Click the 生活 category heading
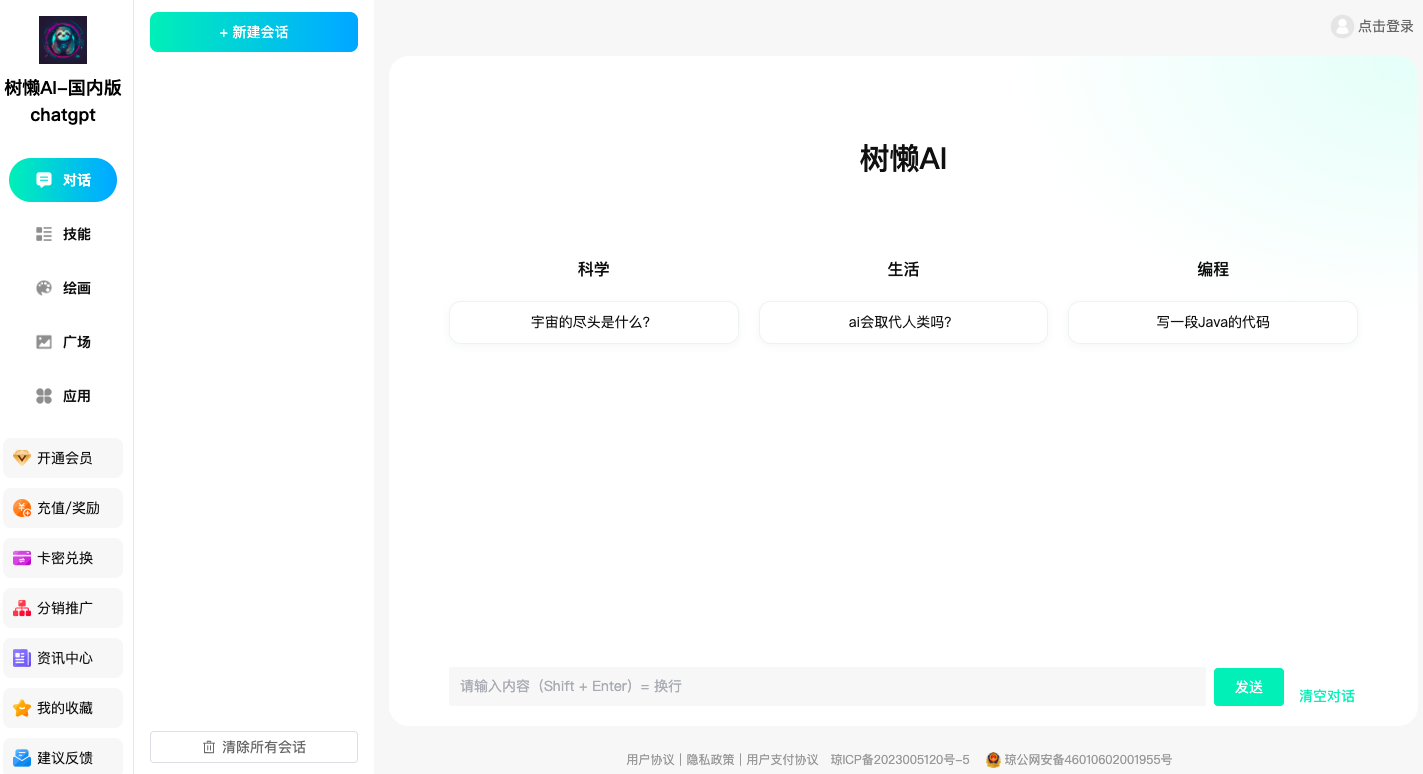 pos(903,269)
